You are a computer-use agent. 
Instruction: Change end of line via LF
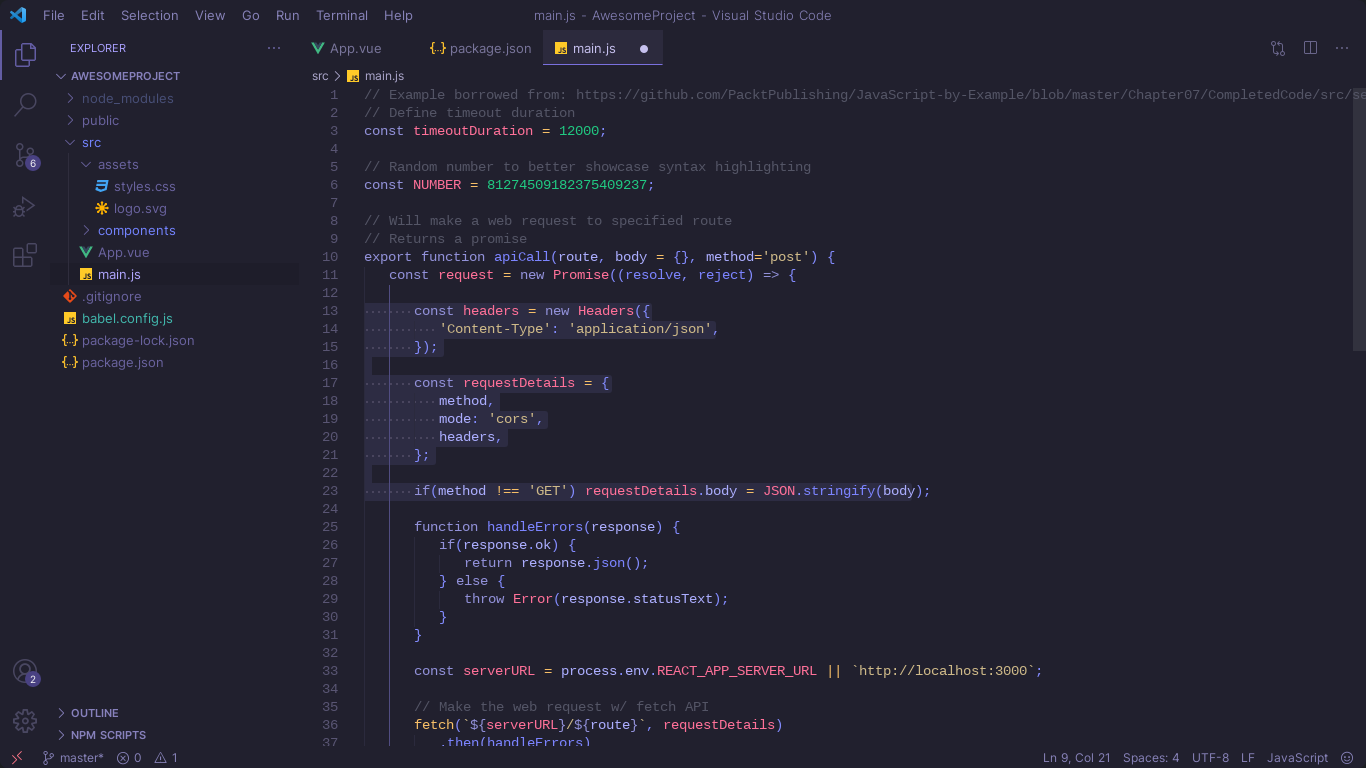click(1248, 758)
